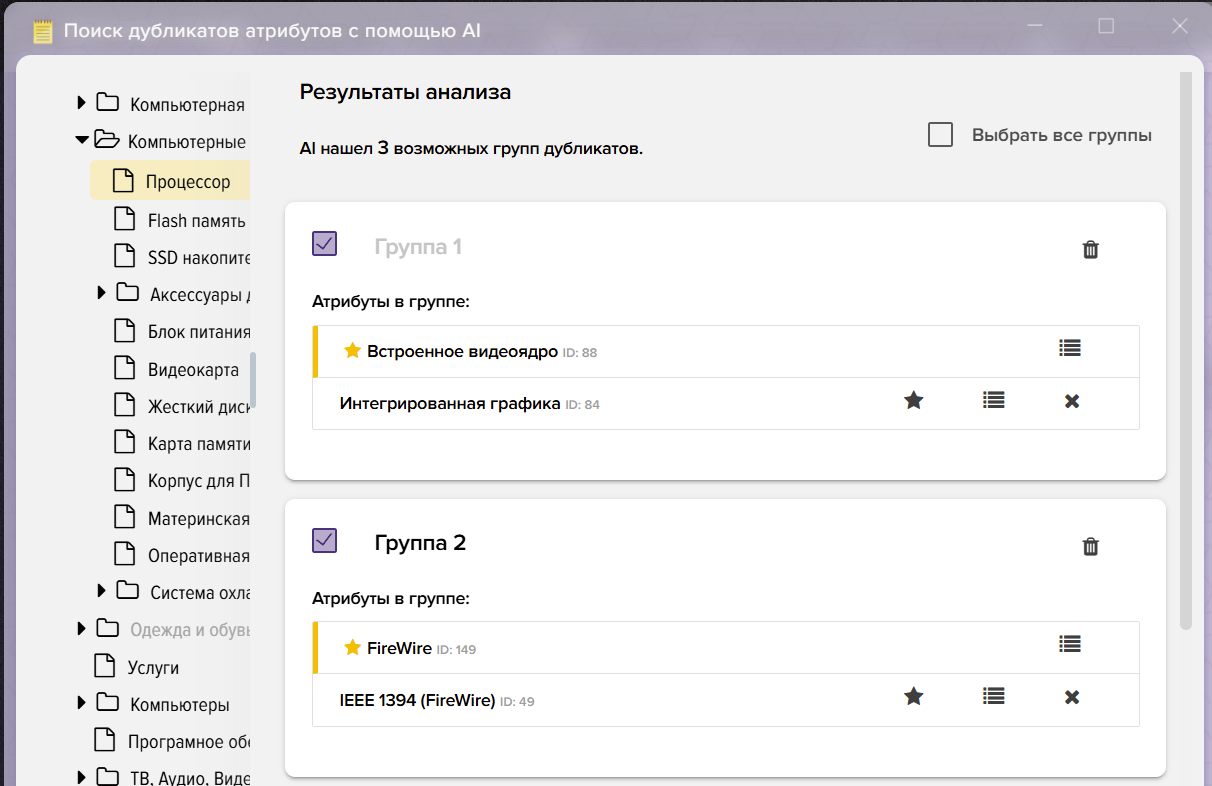This screenshot has height=786, width=1212.
Task: Uncheck the Группа 1 checkbox
Action: tap(324, 243)
